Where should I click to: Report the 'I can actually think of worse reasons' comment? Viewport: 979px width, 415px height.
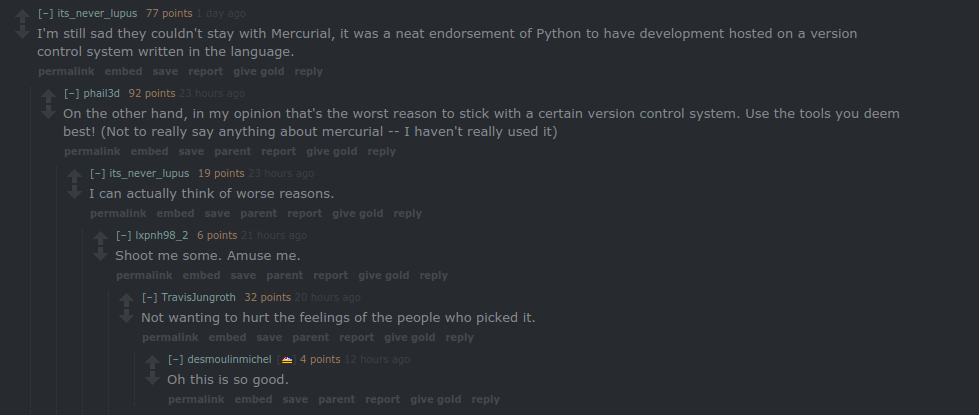(x=304, y=213)
